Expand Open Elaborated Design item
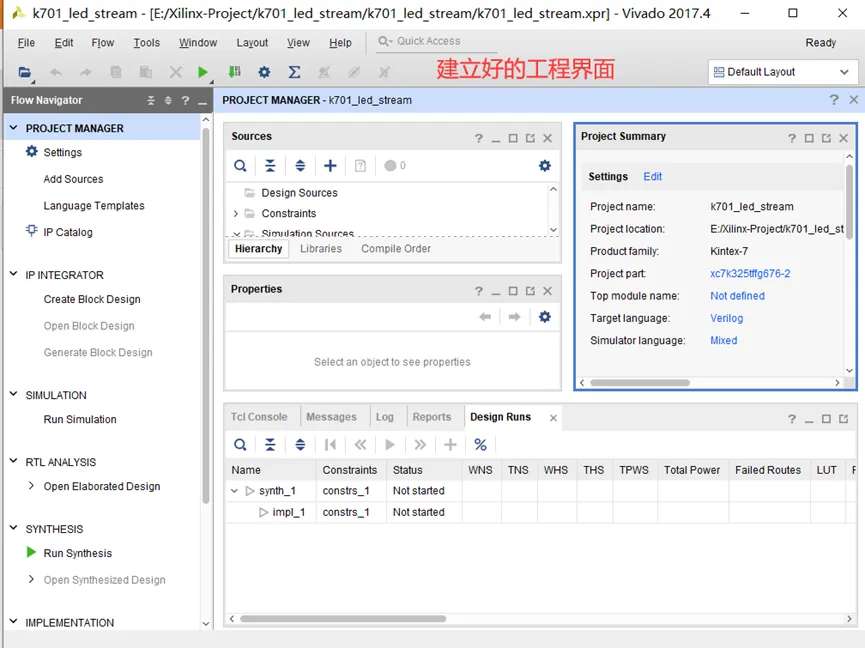Viewport: 865px width, 648px height. point(31,486)
